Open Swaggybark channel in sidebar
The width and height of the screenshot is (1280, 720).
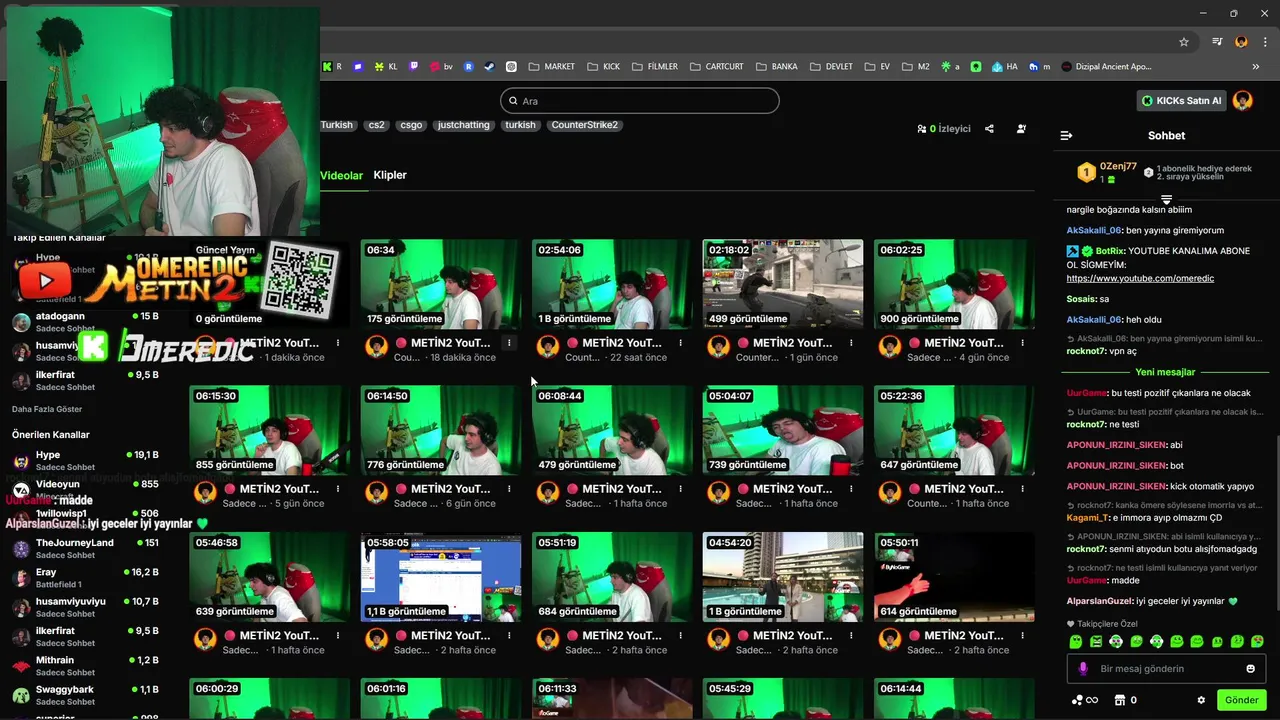click(85, 696)
